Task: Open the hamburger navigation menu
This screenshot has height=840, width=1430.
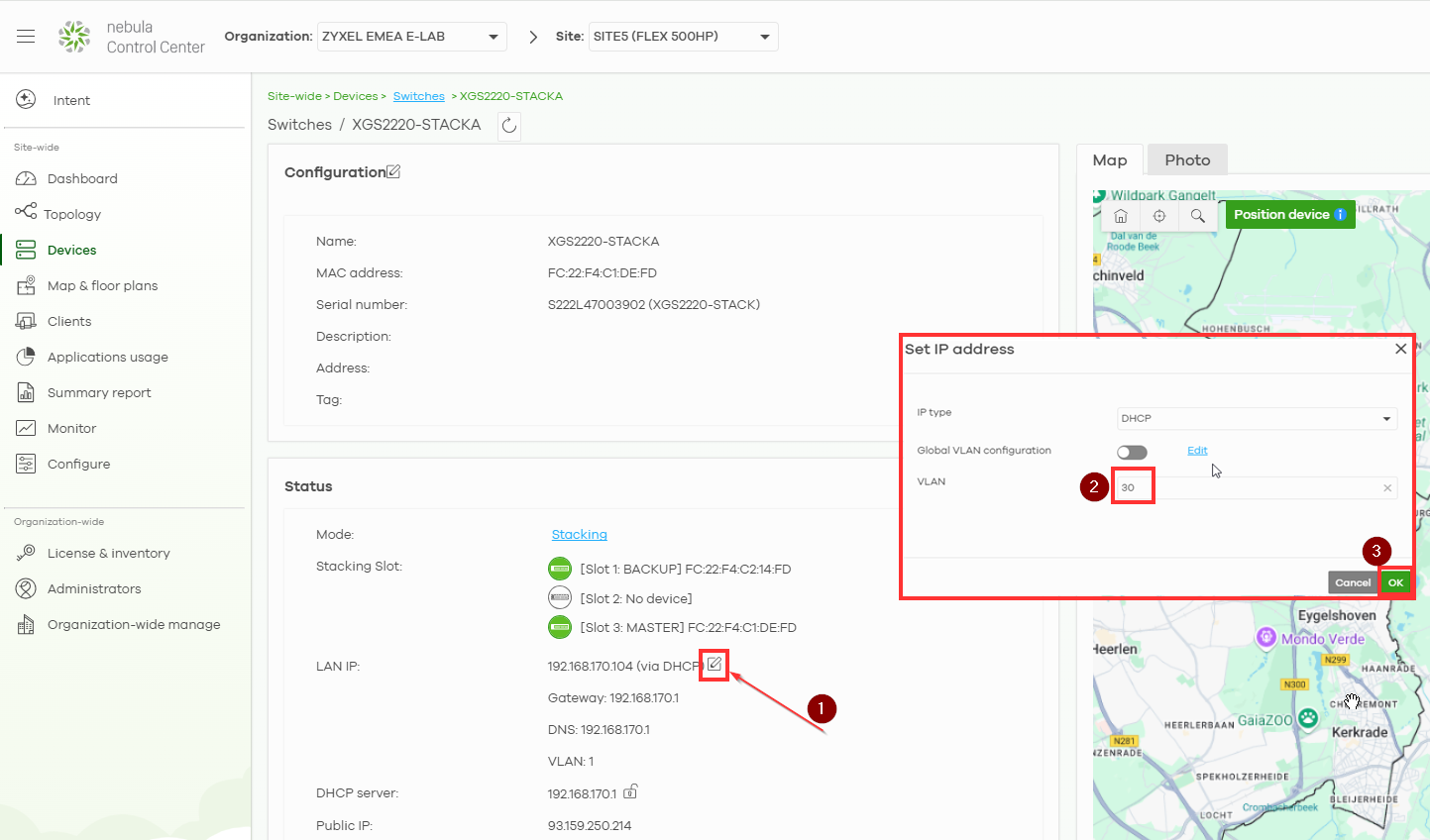Action: (26, 37)
